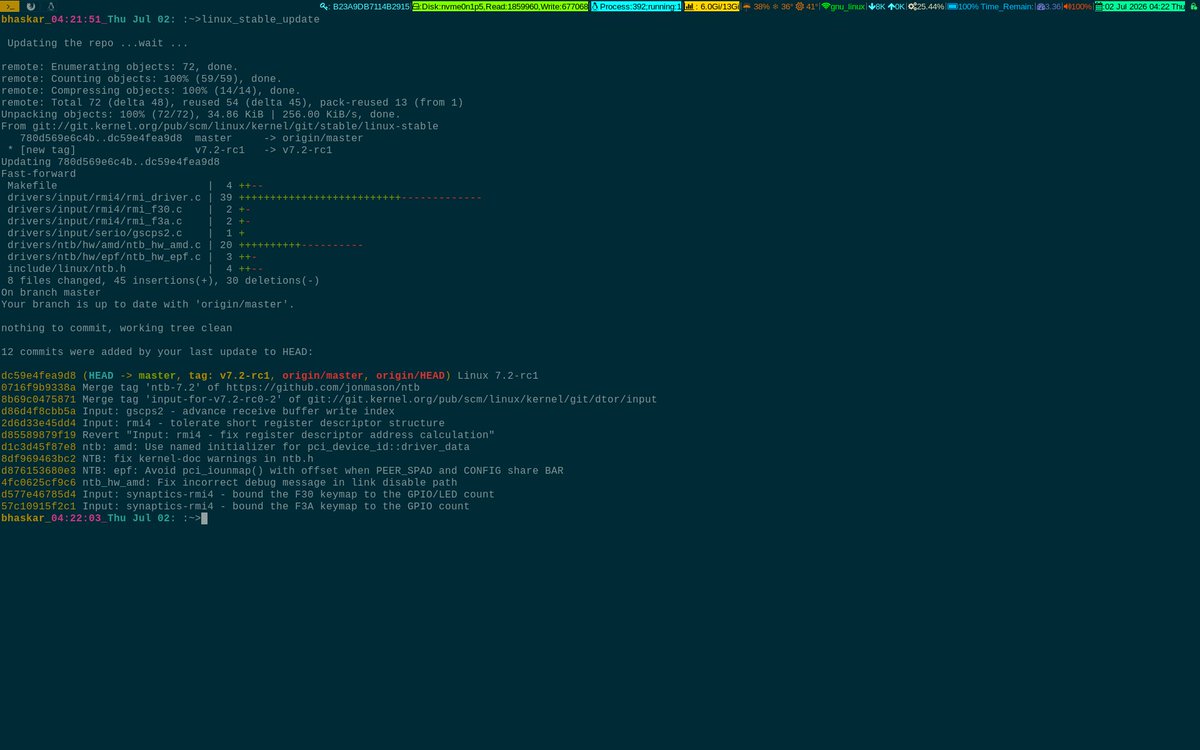This screenshot has width=1200, height=750.
Task: Click the 'Updating the repo ...wait ...' line
Action: tap(97, 43)
